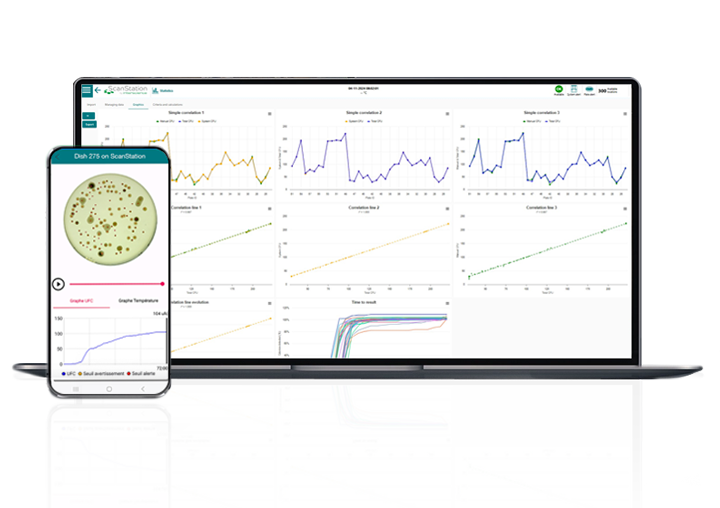Click the Export button in the left panel

pos(88,125)
